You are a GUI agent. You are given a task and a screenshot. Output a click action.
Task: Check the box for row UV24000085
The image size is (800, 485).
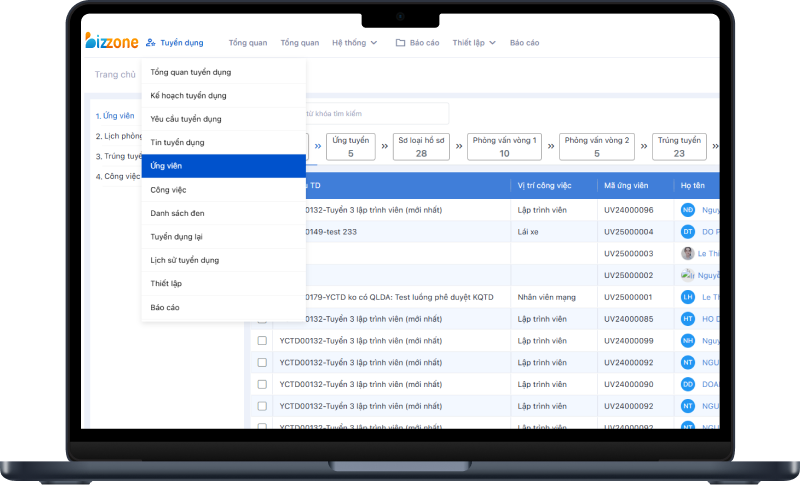coord(262,319)
